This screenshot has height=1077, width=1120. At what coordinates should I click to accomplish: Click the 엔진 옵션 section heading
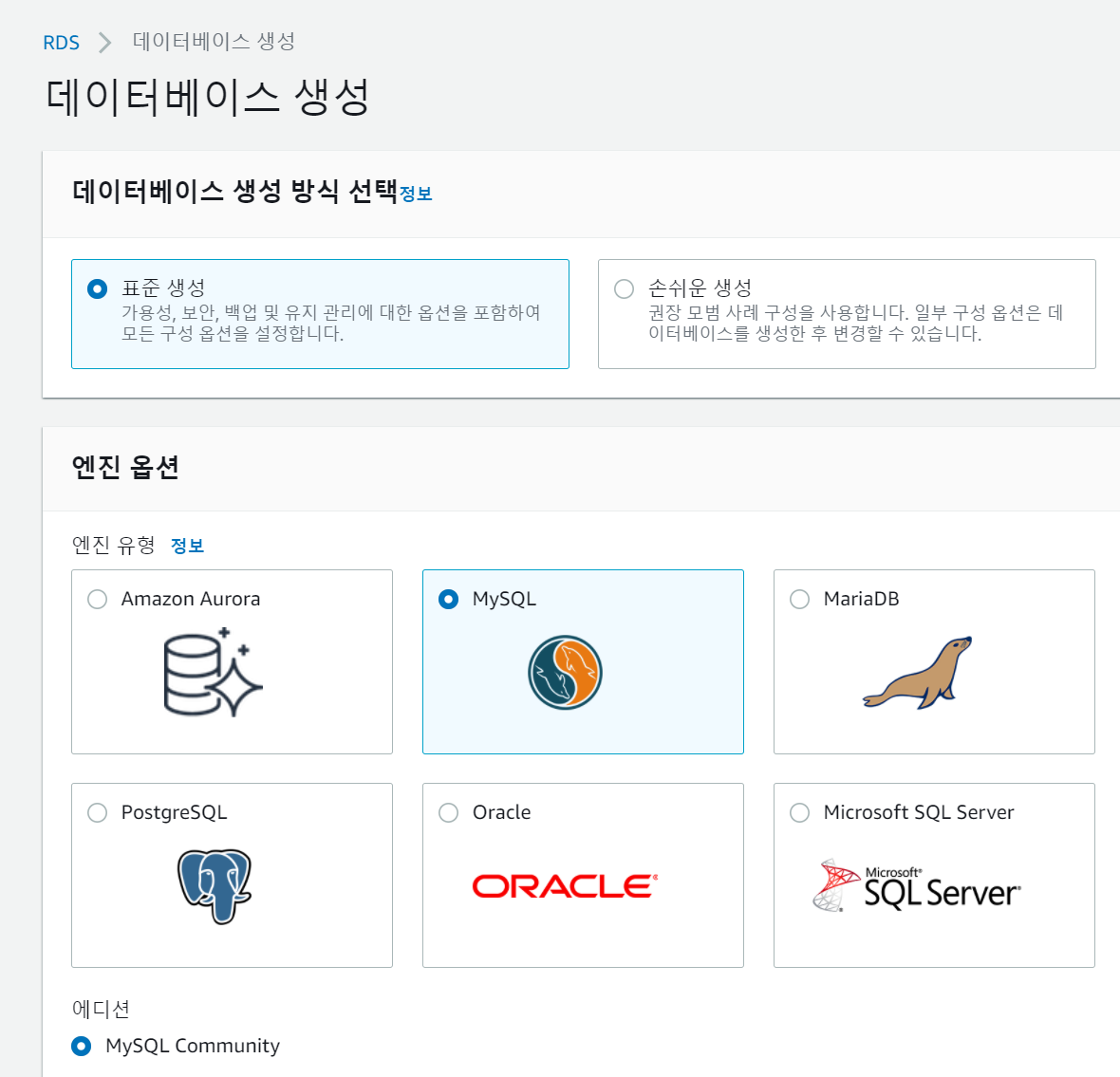tap(125, 467)
